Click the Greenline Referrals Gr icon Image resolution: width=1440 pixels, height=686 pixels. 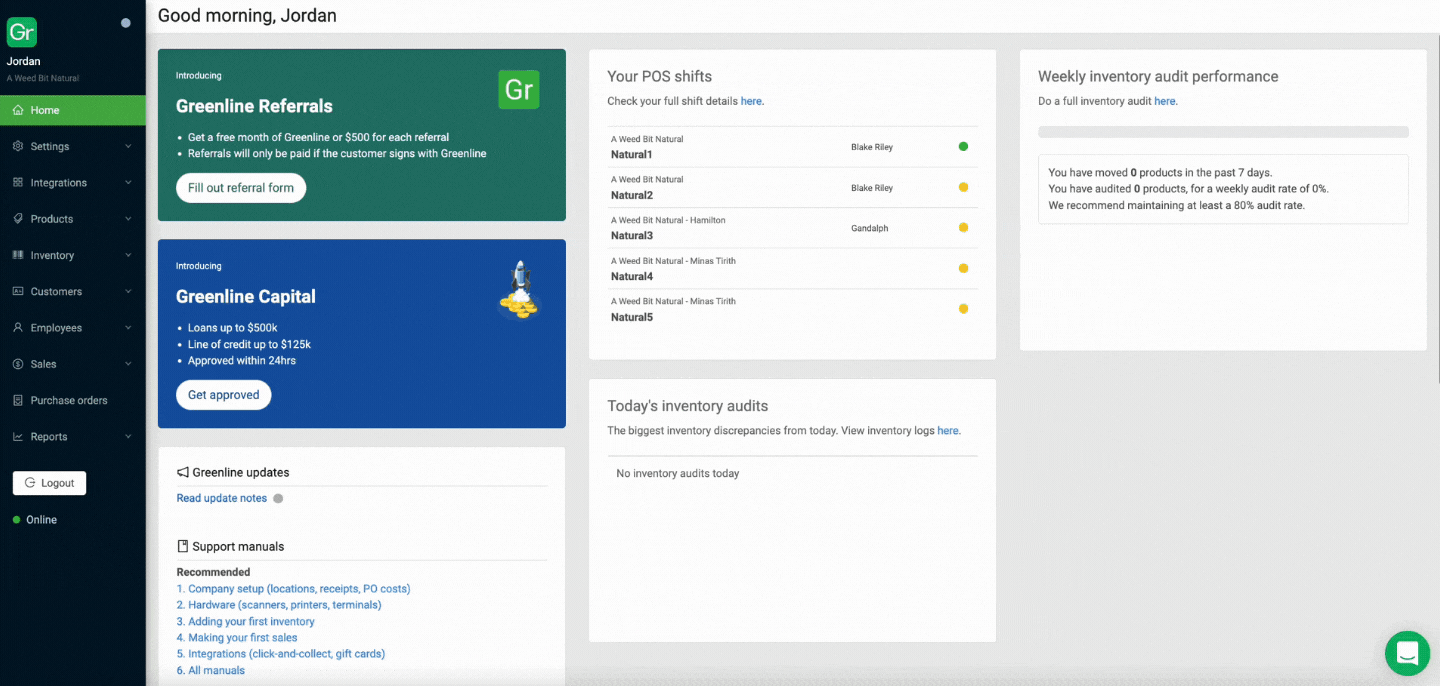(519, 90)
